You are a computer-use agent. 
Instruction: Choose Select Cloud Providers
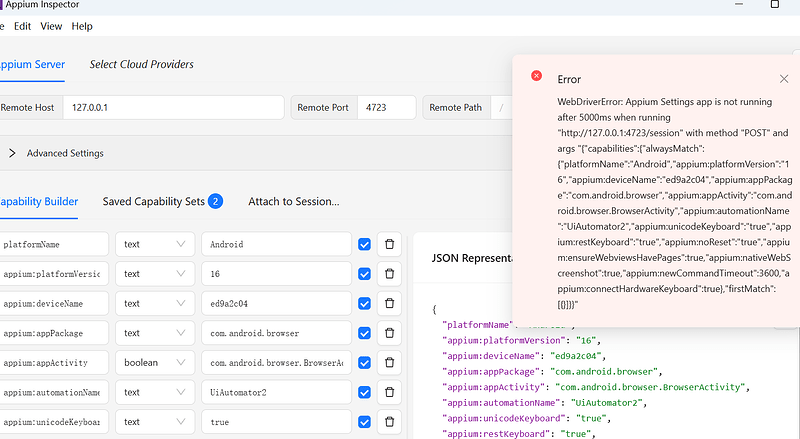point(141,64)
